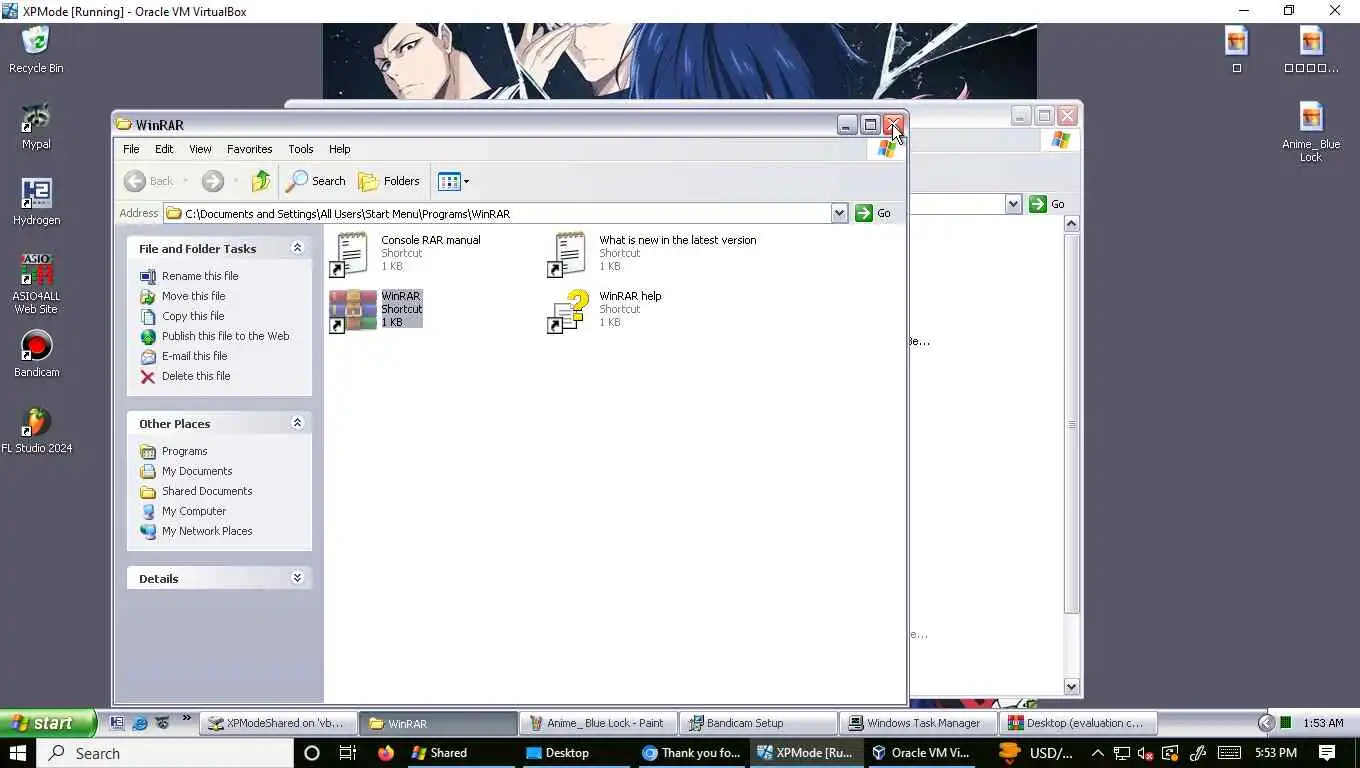The width and height of the screenshot is (1360, 768).
Task: Go to My Documents in Other Places
Action: pos(197,471)
